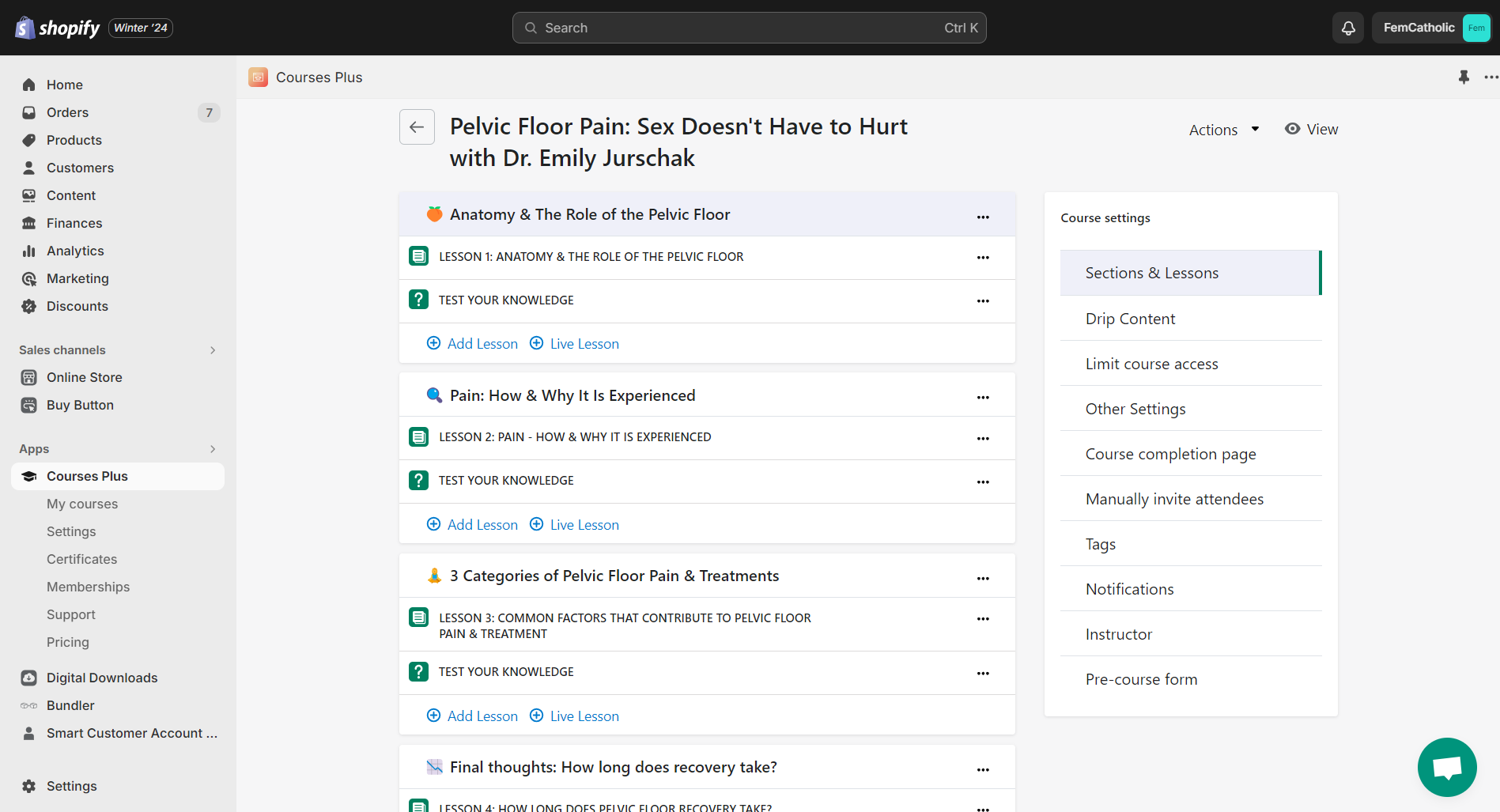Click the back arrow button

[x=417, y=127]
